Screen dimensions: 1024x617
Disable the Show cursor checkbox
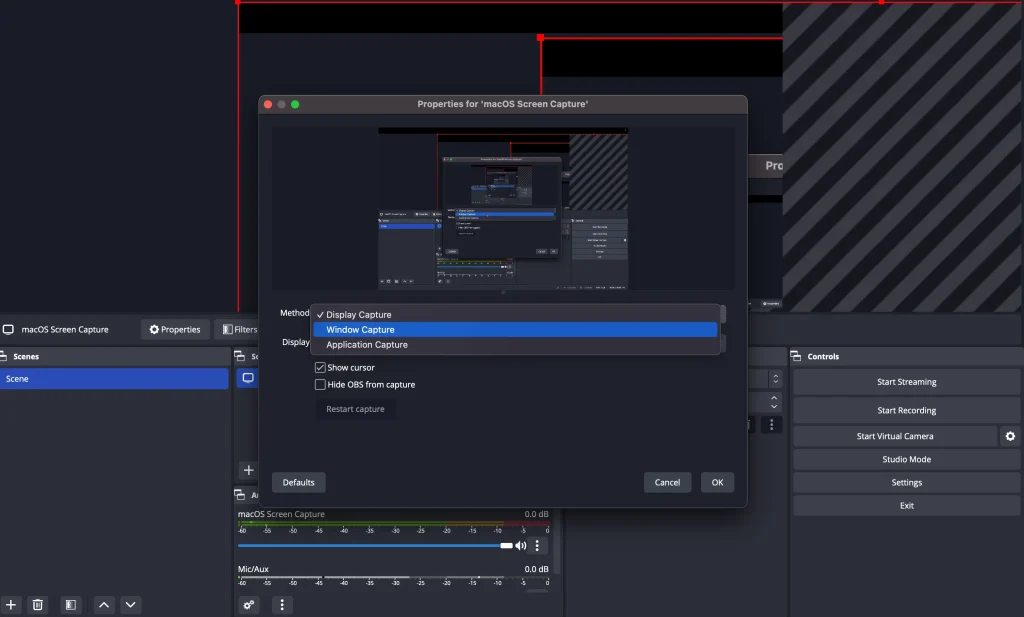(x=320, y=368)
